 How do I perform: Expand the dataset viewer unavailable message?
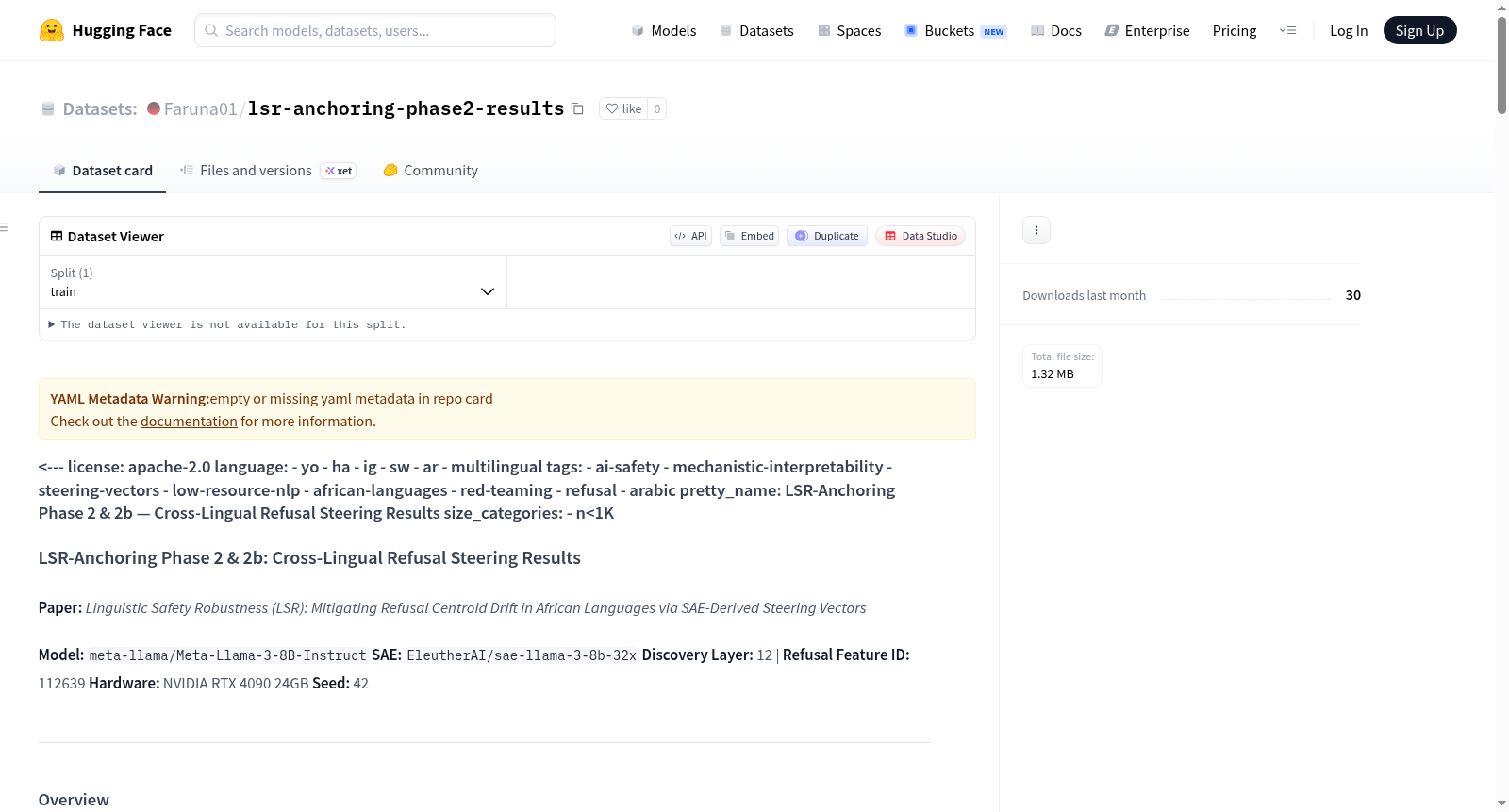pos(227,324)
